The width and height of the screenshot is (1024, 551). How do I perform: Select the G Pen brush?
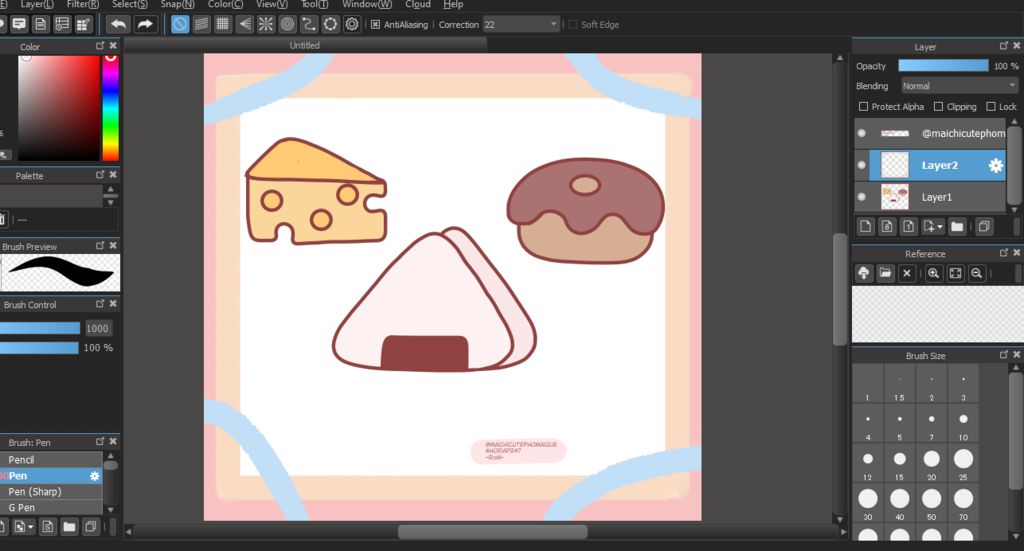(51, 507)
